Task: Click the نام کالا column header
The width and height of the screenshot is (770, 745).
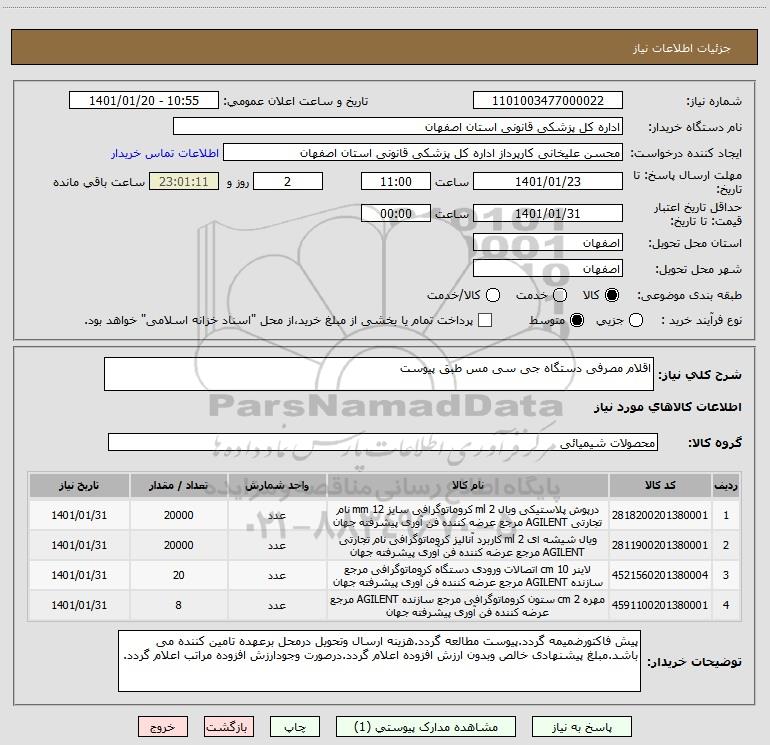Action: coord(468,485)
